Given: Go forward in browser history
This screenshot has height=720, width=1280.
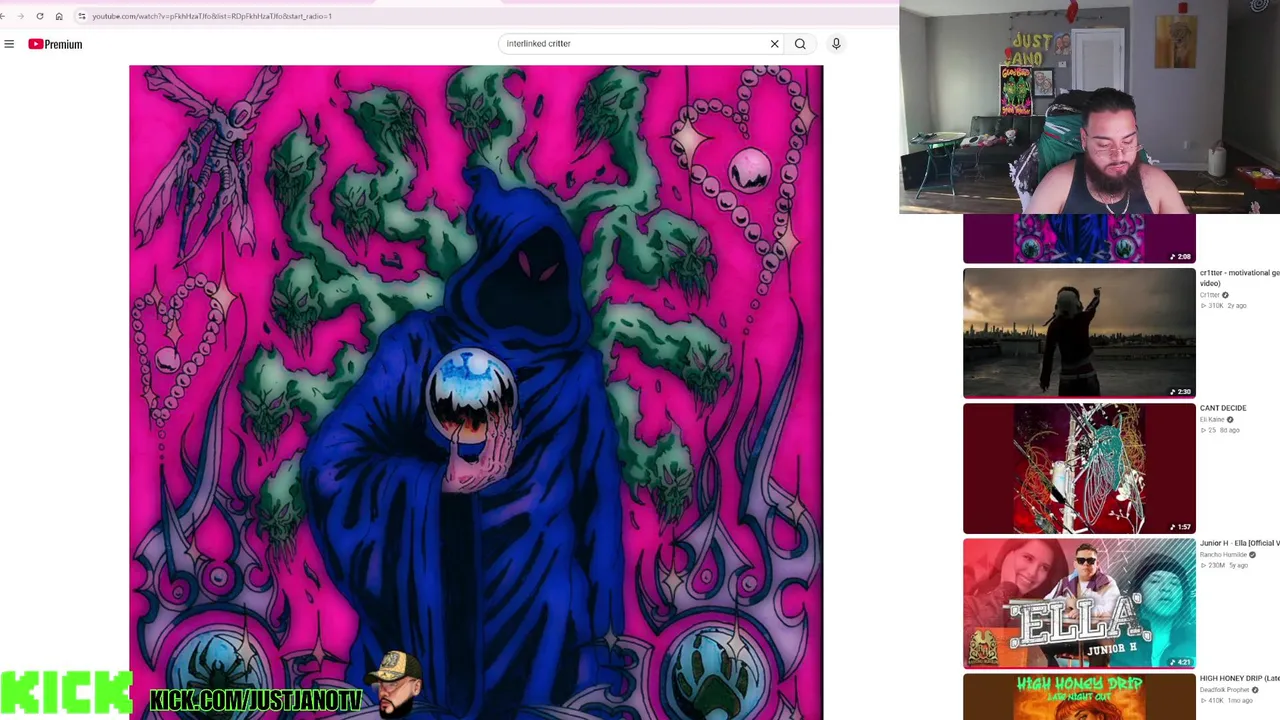Looking at the screenshot, I should coord(20,16).
